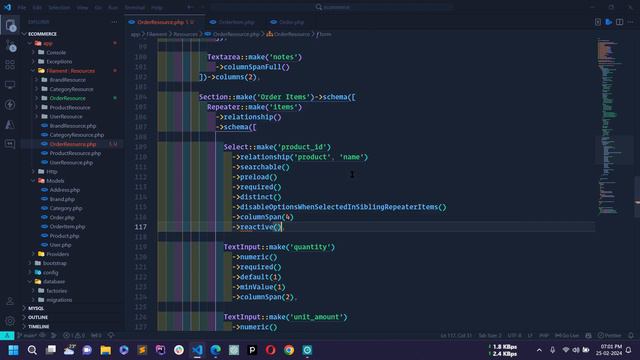Open Address.php in the Models folder
The image size is (640, 360).
click(x=65, y=190)
